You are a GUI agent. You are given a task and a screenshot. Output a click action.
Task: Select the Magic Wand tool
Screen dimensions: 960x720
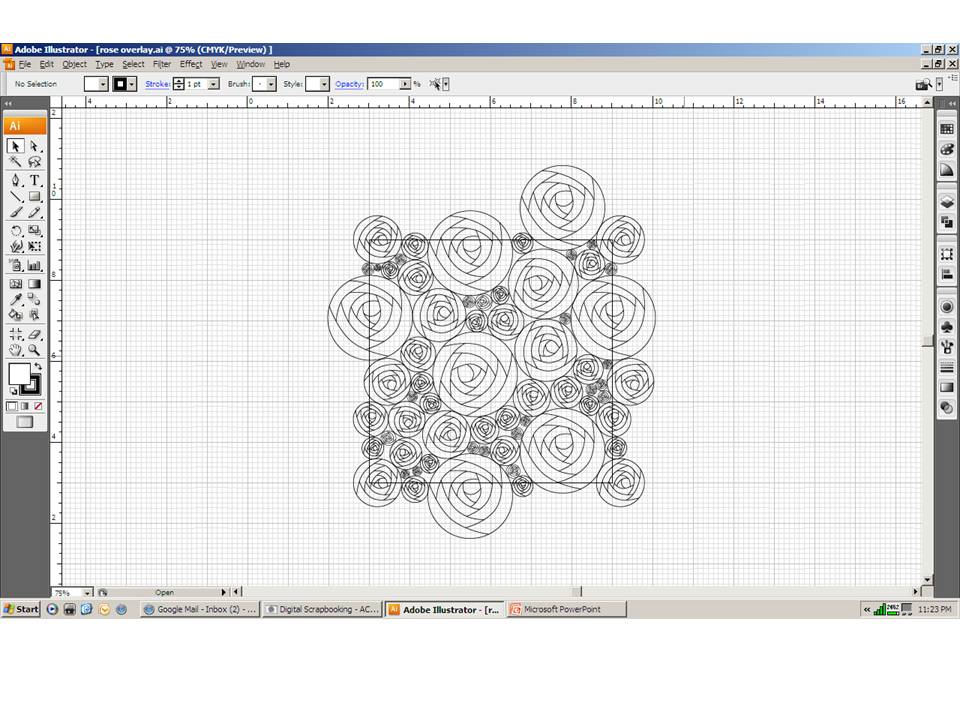14,162
